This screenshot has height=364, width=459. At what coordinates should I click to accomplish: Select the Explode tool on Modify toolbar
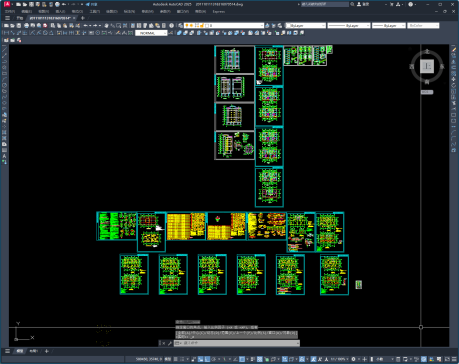(x=454, y=150)
